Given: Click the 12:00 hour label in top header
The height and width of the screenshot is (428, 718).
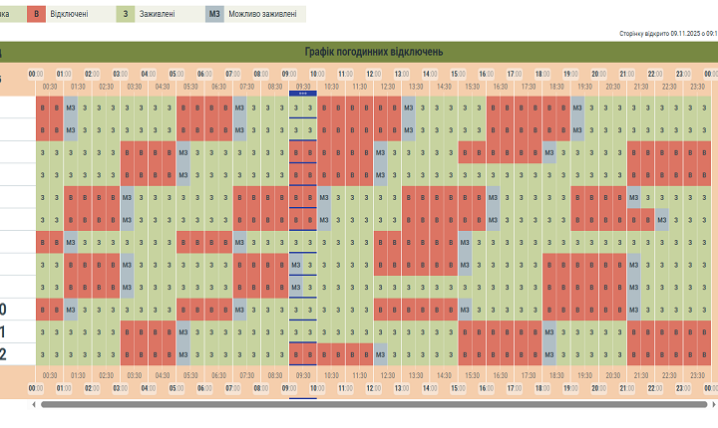Looking at the screenshot, I should (374, 74).
